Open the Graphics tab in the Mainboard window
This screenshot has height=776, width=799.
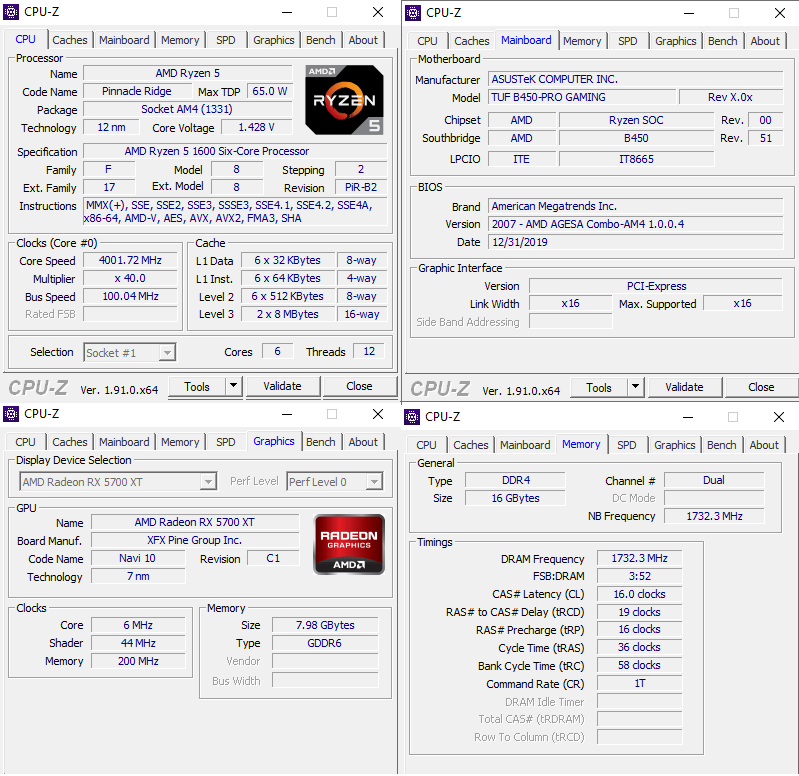pyautogui.click(x=676, y=41)
